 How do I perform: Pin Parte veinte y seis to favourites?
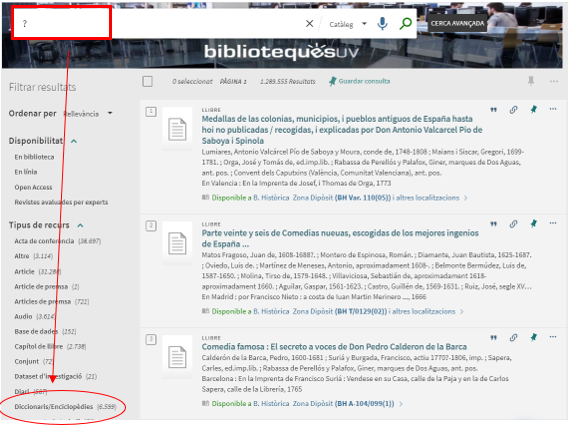[x=533, y=224]
